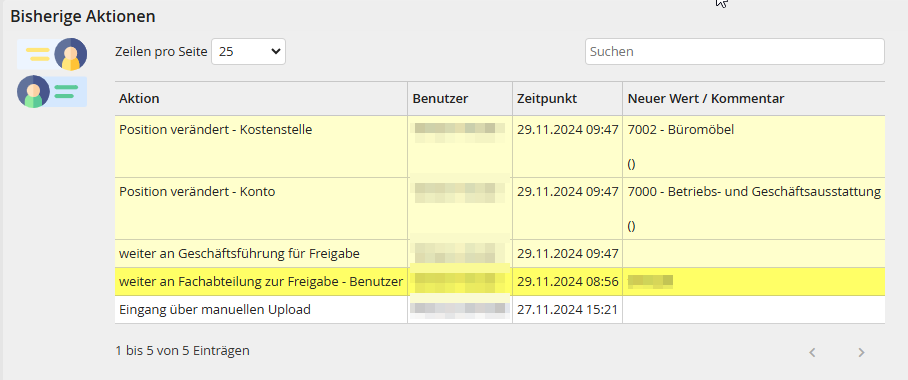Click the top user comment icon
Screen dimensions: 908x380
pos(52,54)
